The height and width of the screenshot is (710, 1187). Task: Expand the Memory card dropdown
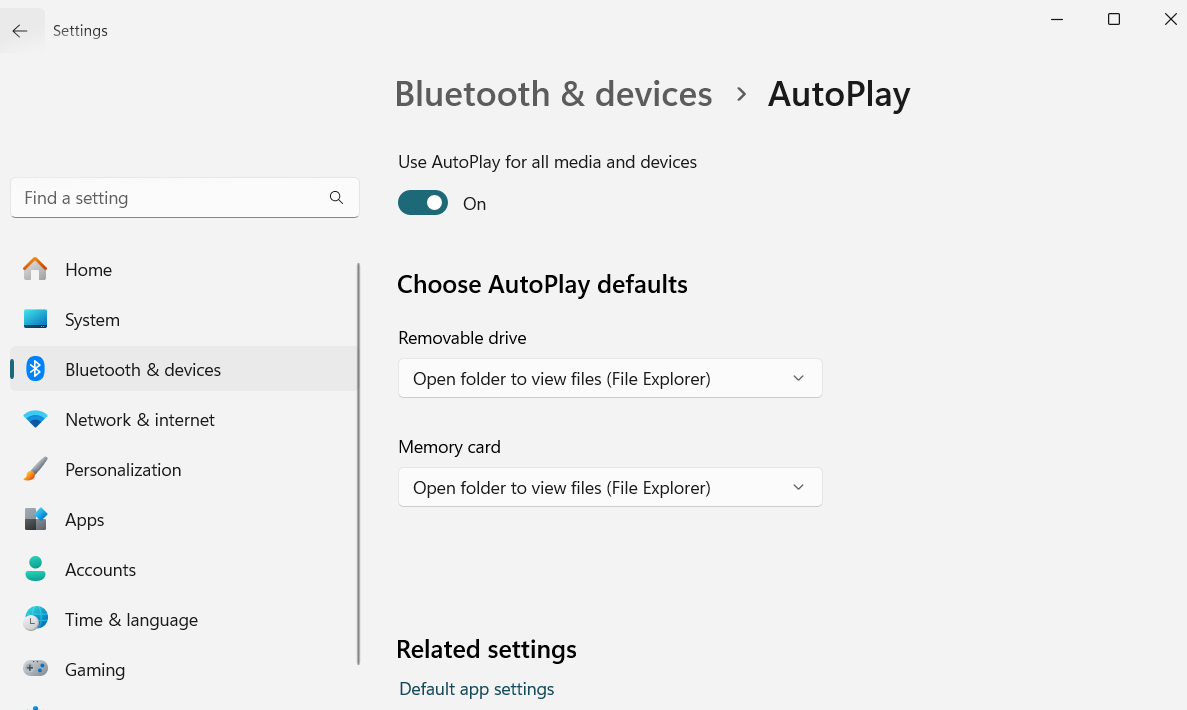click(x=610, y=487)
